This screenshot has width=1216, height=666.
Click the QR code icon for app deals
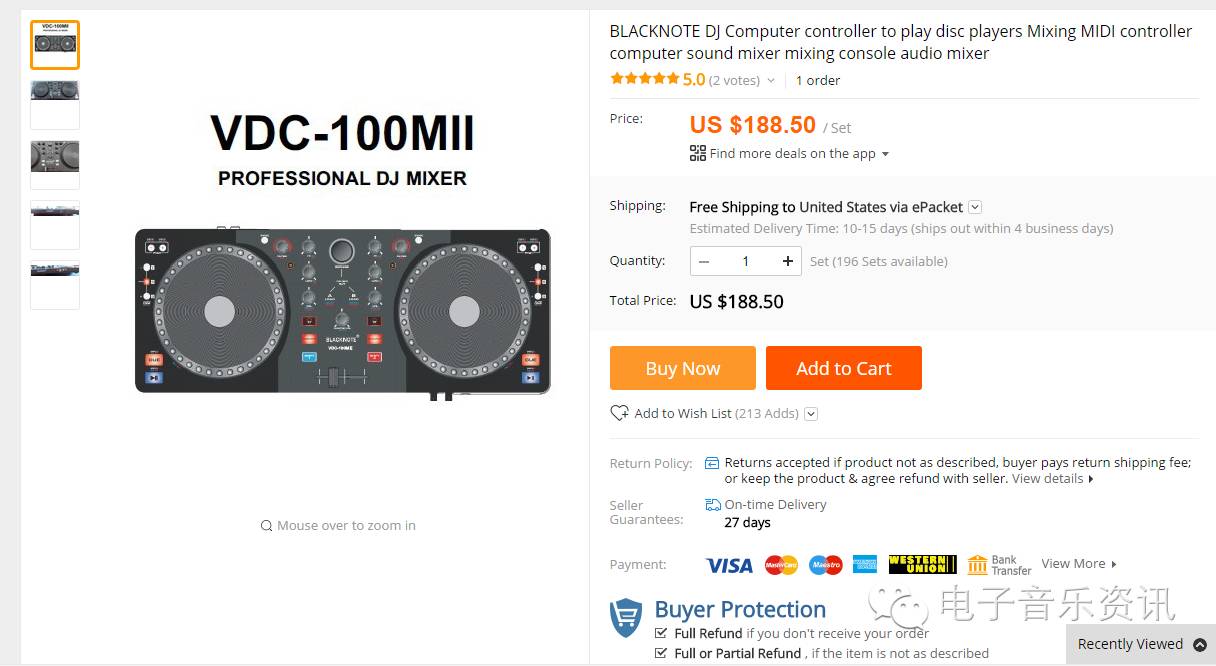point(698,153)
